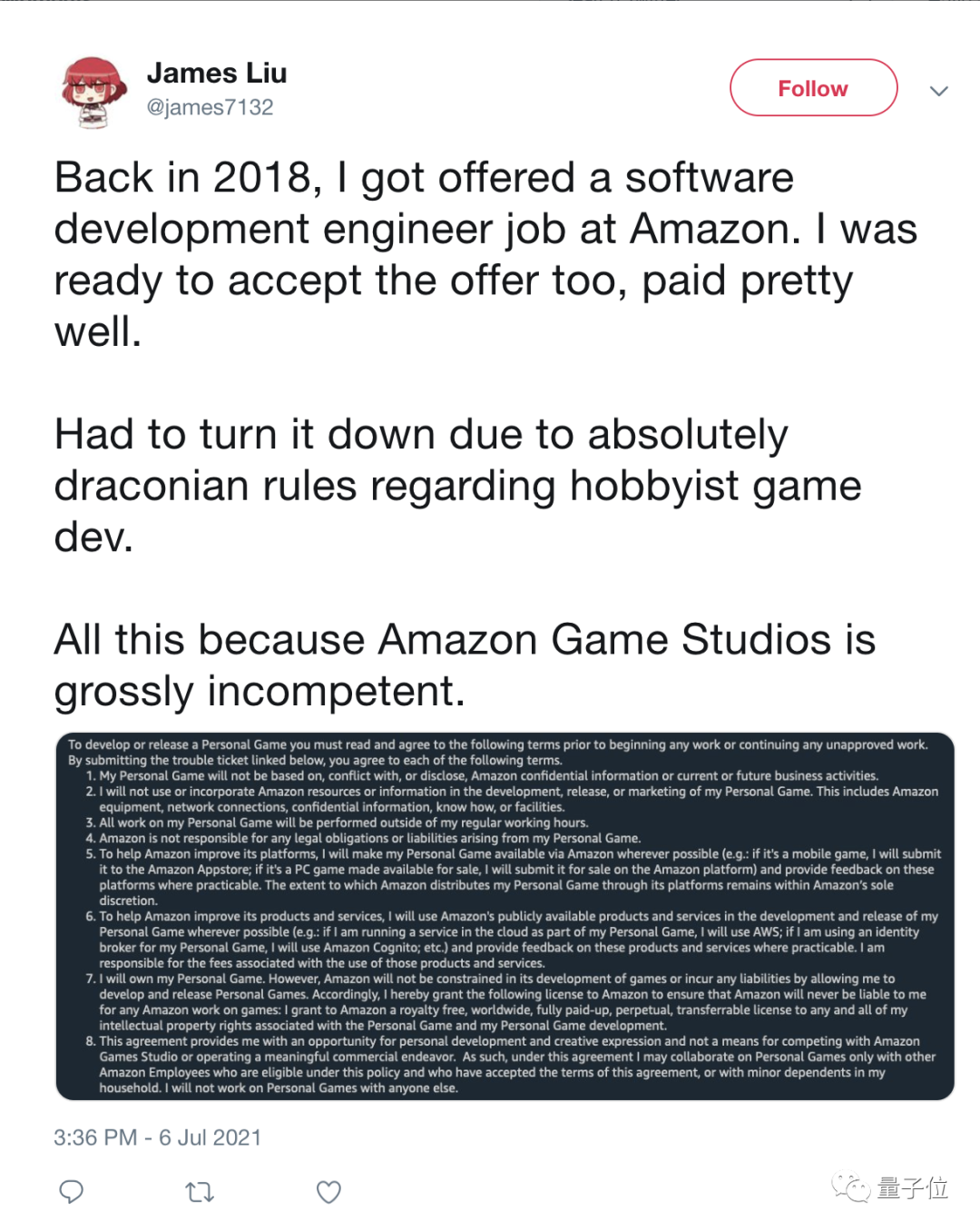980x1231 pixels.
Task: Visit the @james7132 handle link
Action: tap(210, 107)
